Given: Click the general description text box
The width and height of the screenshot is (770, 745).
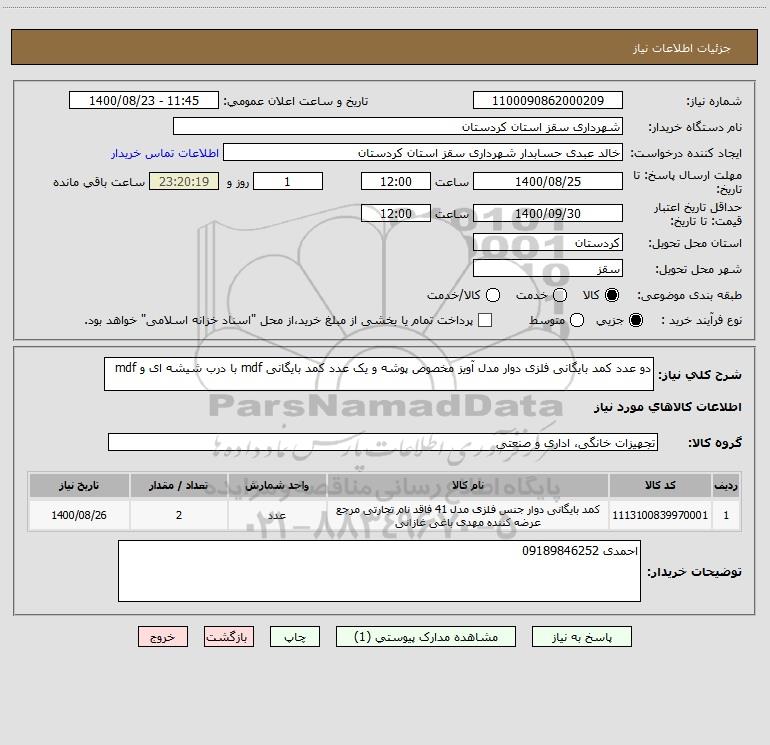Looking at the screenshot, I should [379, 374].
